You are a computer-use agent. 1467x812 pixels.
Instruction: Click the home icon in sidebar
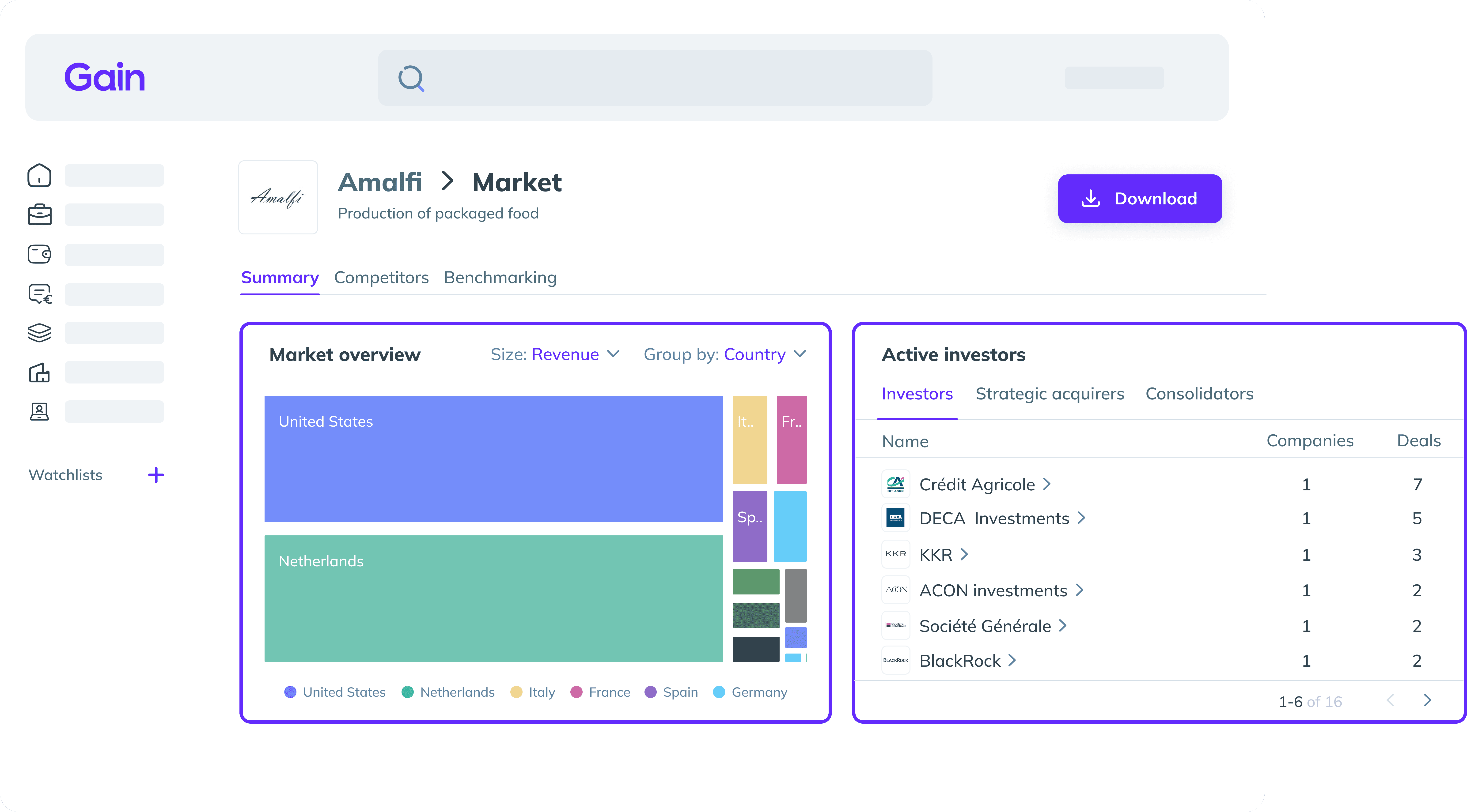(x=39, y=175)
